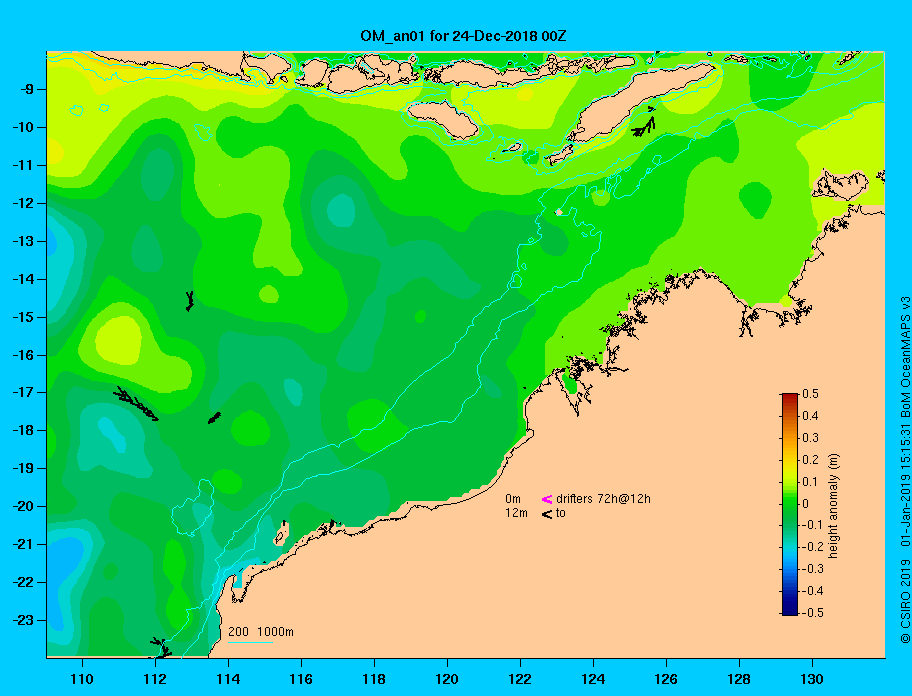Click the latitude label -18
Viewport: 912px width, 696px height.
[24, 431]
